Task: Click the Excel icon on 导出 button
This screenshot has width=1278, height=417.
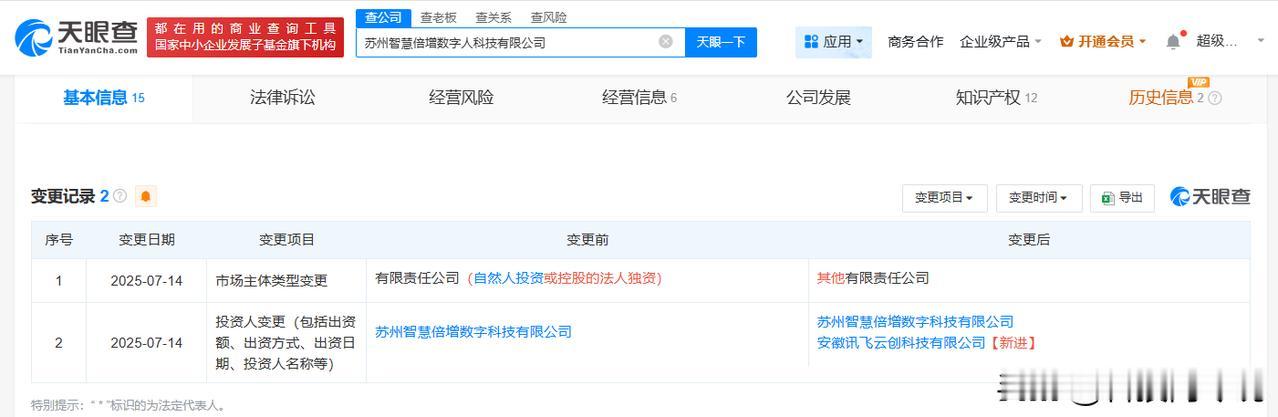Action: [x=1108, y=198]
